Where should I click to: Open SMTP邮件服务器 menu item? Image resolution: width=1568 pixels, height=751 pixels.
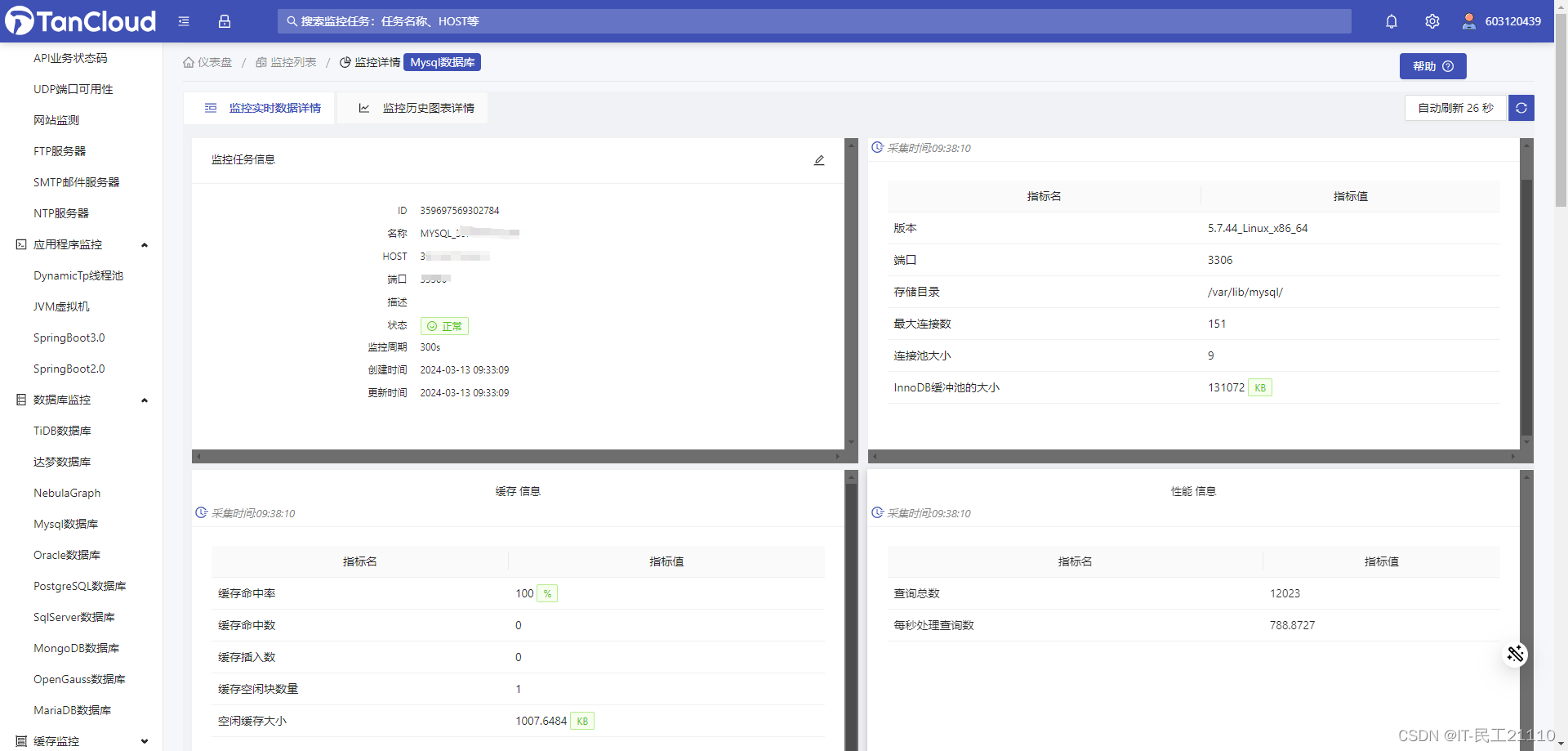(x=77, y=182)
